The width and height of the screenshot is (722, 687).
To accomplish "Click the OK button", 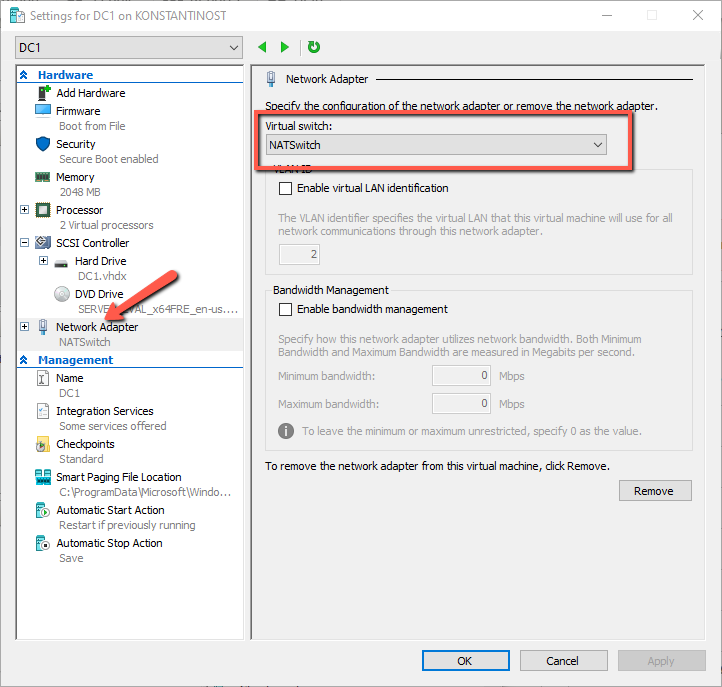I will 466,661.
